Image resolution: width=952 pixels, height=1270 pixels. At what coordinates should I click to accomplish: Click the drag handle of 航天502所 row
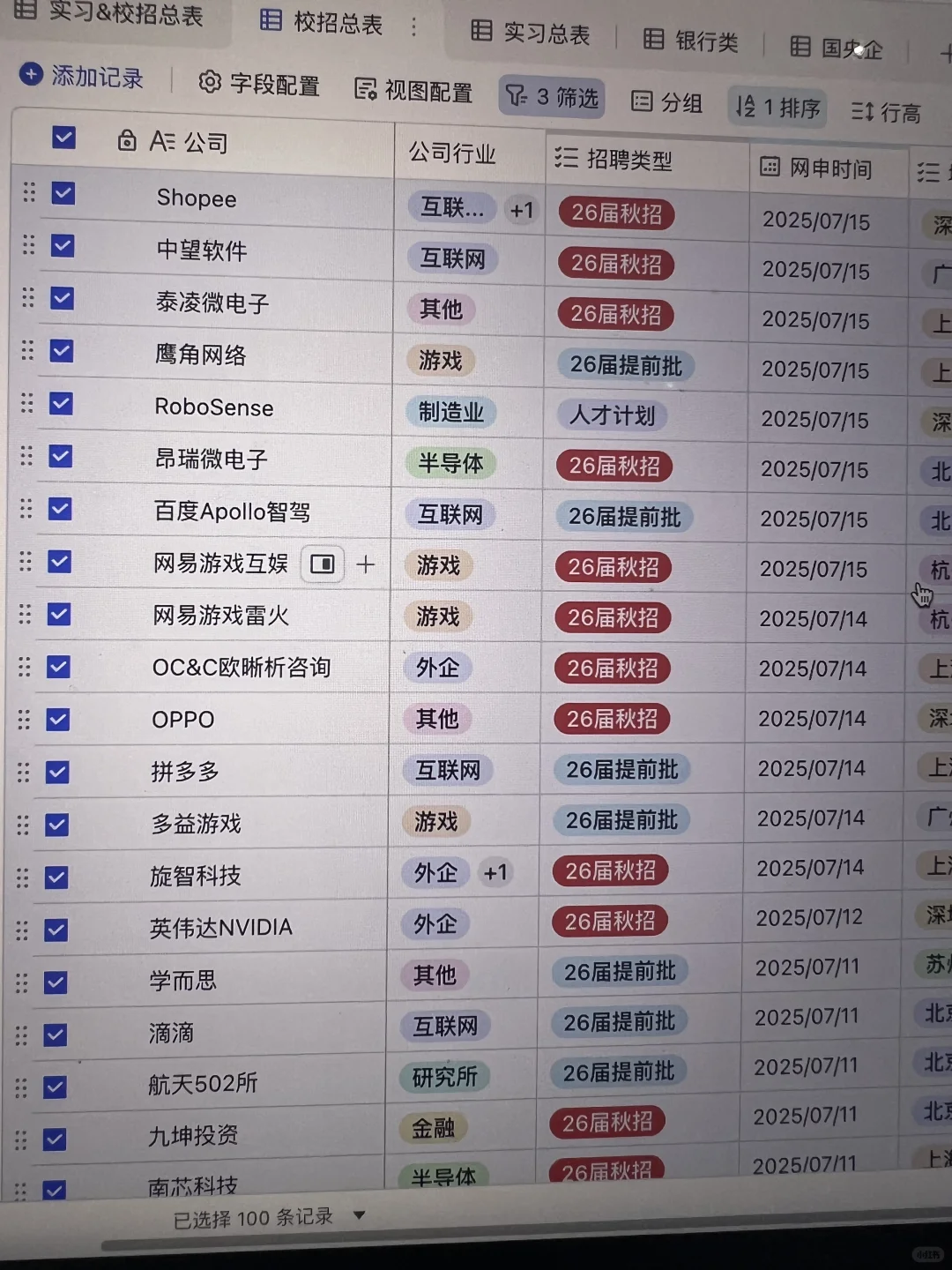[20, 1087]
